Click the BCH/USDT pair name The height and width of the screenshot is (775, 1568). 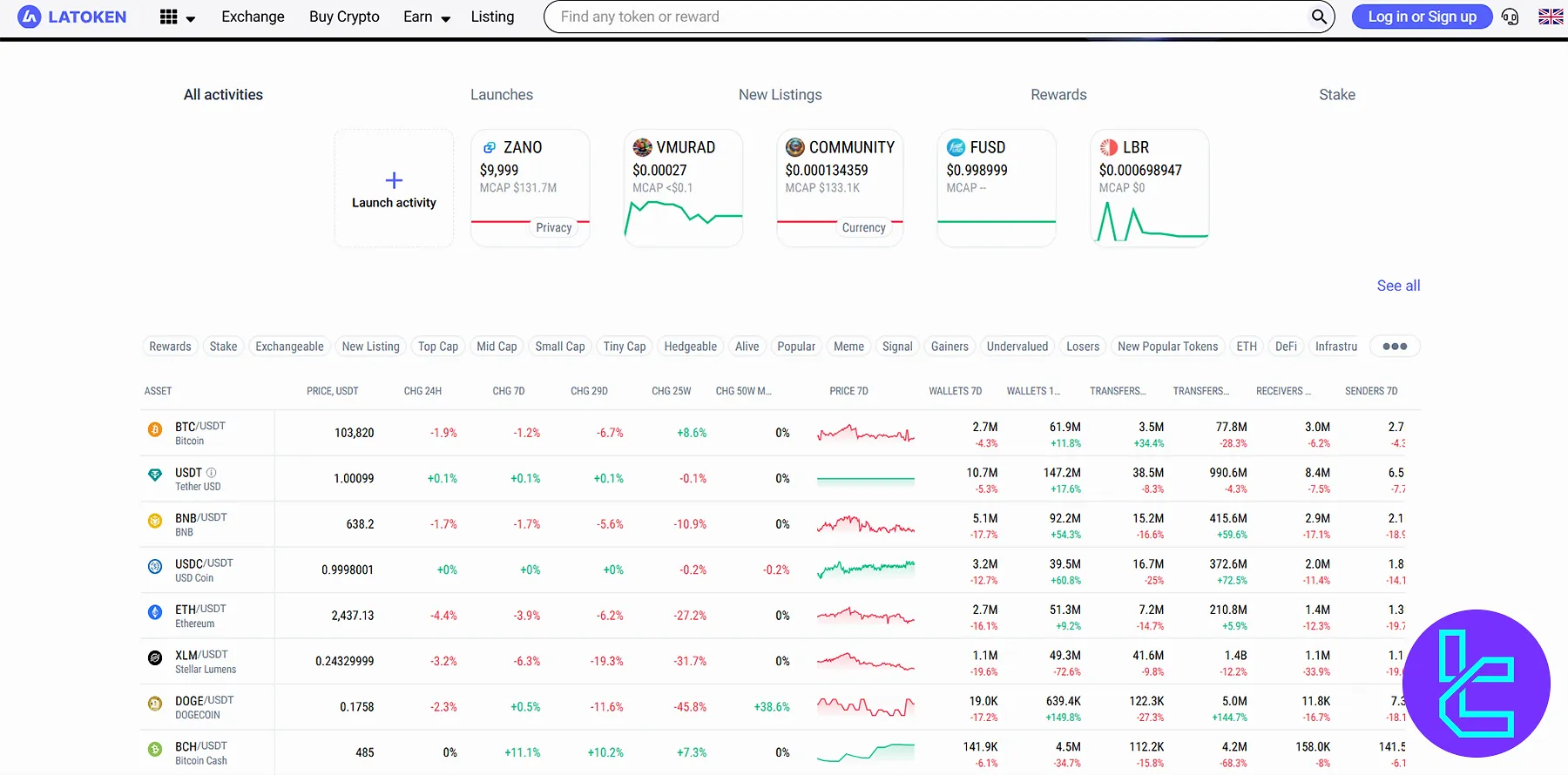[x=201, y=746]
